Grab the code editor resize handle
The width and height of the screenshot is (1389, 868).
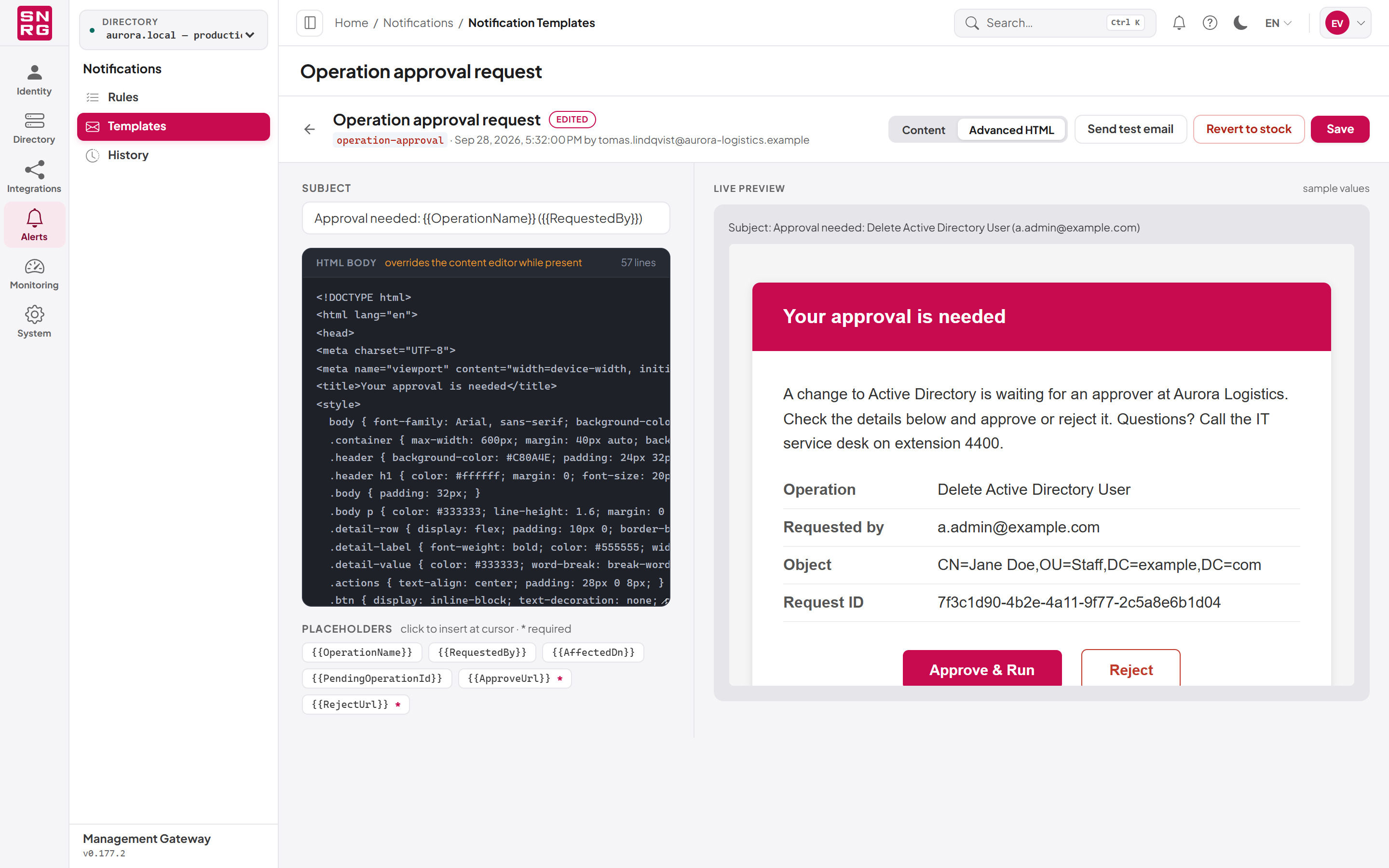pyautogui.click(x=665, y=601)
